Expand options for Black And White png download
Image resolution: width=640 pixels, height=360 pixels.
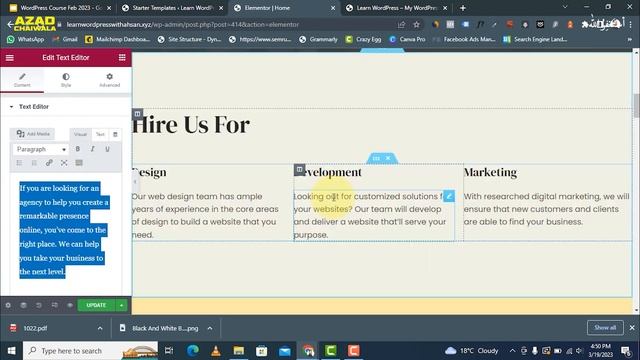point(210,328)
